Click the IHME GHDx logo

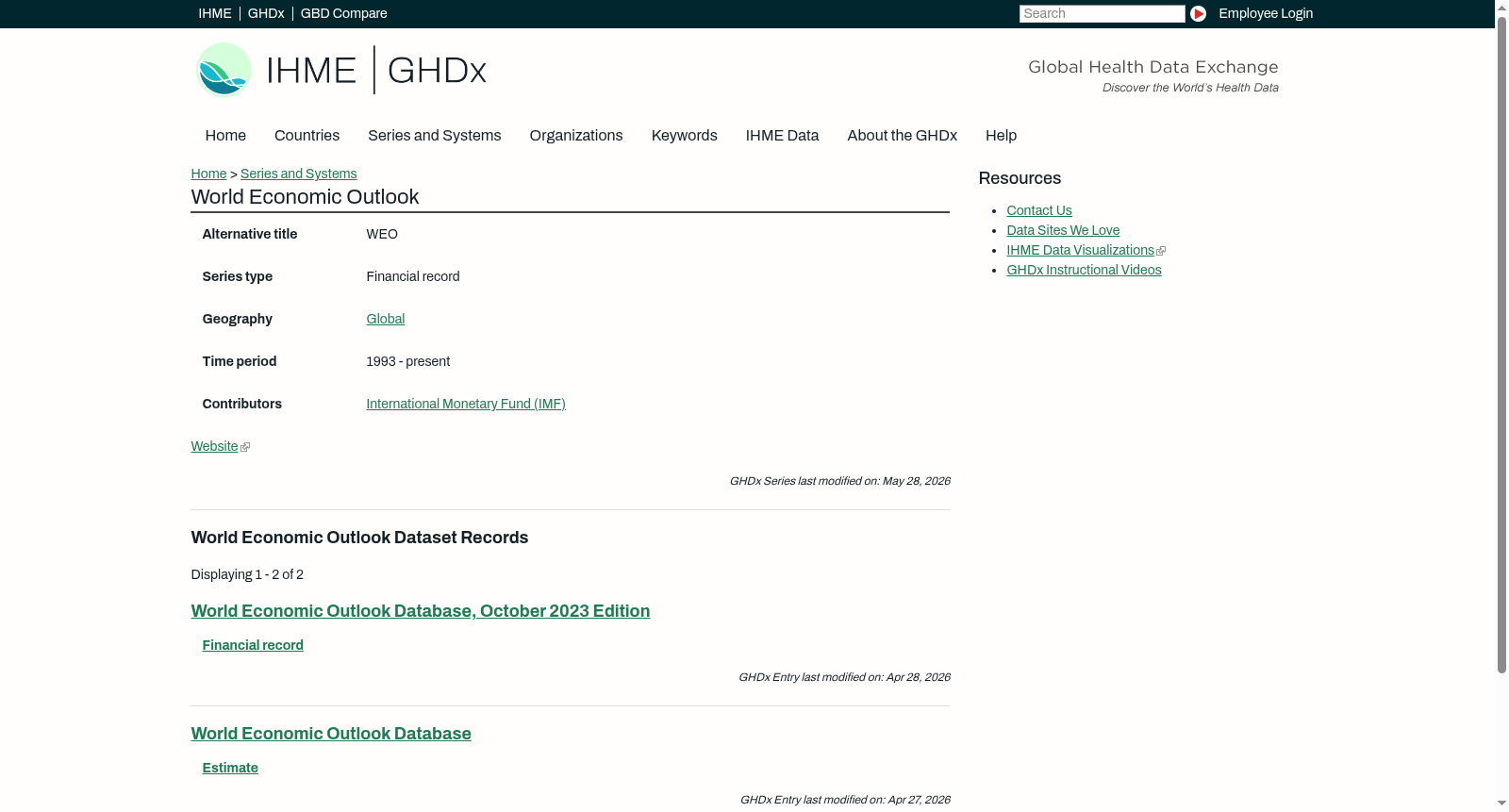(x=341, y=70)
